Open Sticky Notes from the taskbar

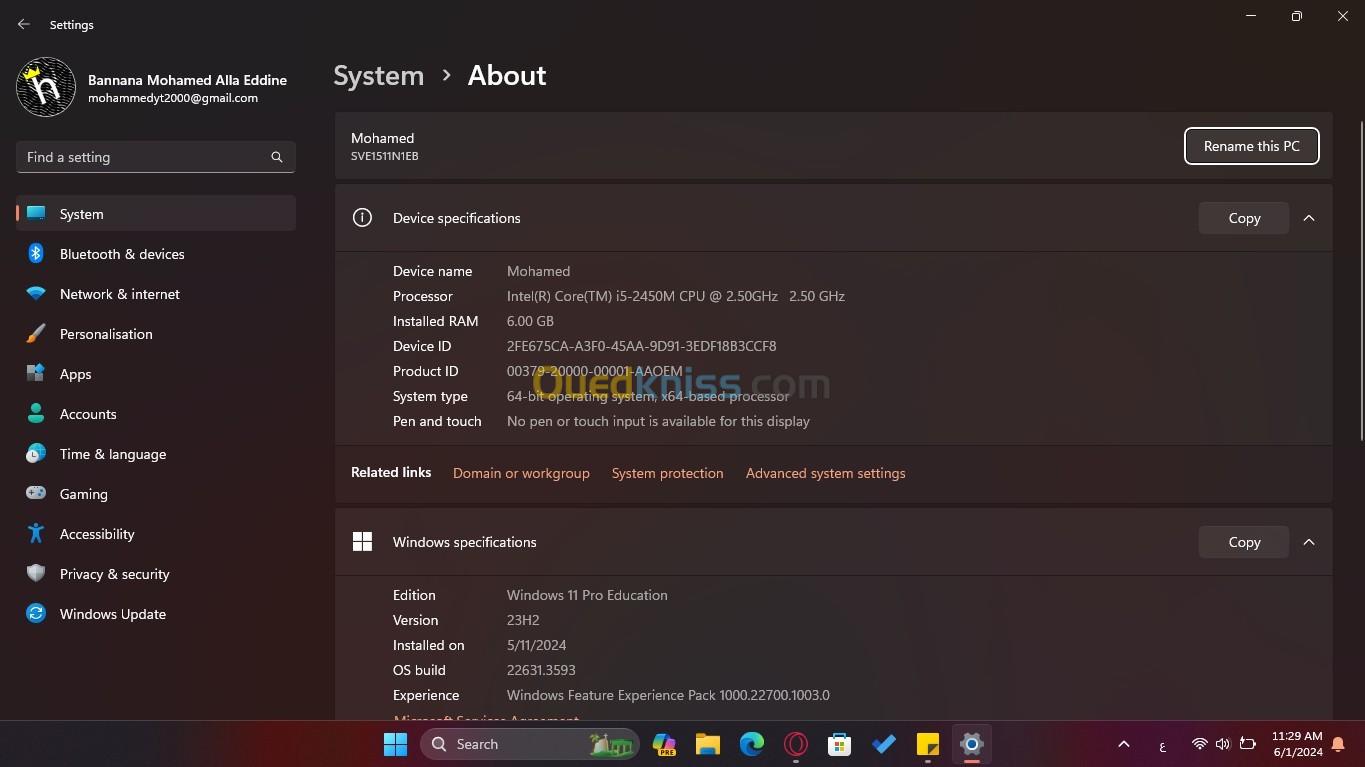tap(928, 744)
